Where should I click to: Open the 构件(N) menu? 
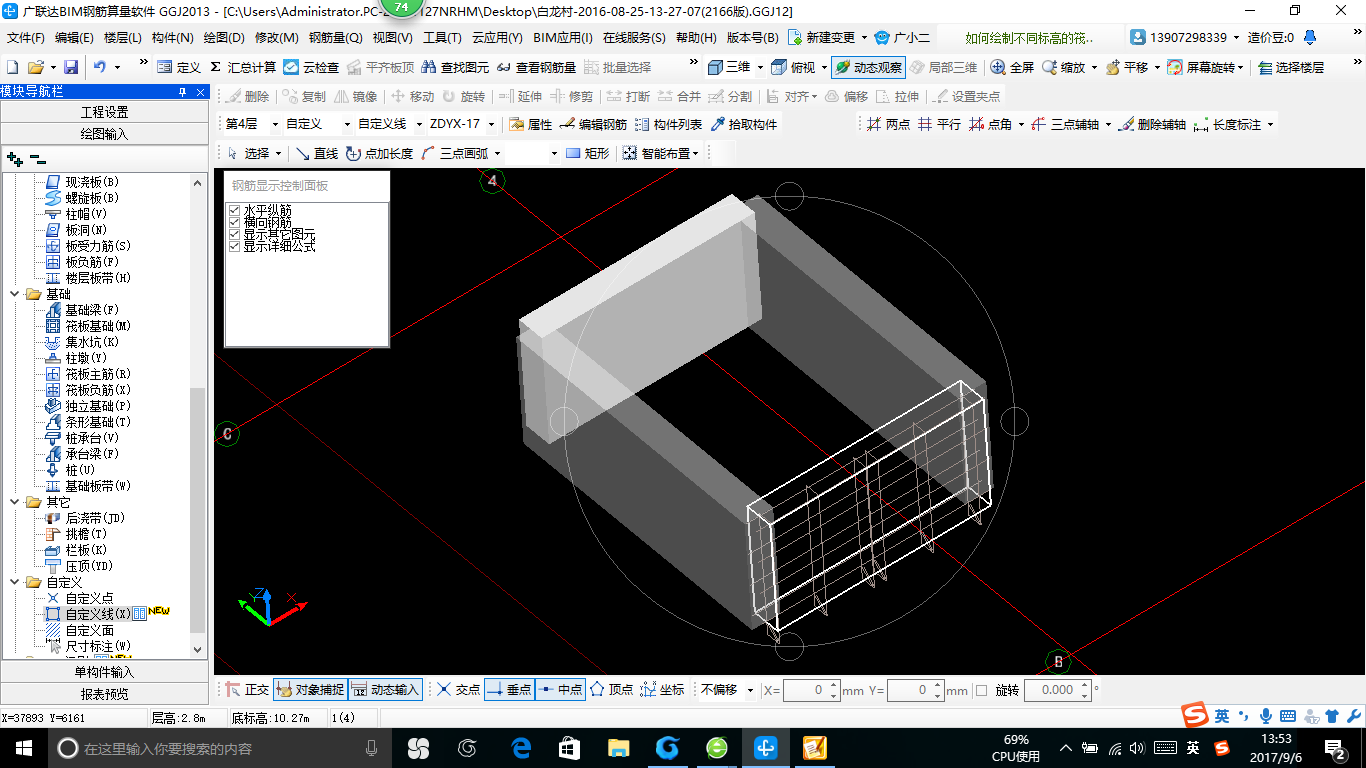172,38
